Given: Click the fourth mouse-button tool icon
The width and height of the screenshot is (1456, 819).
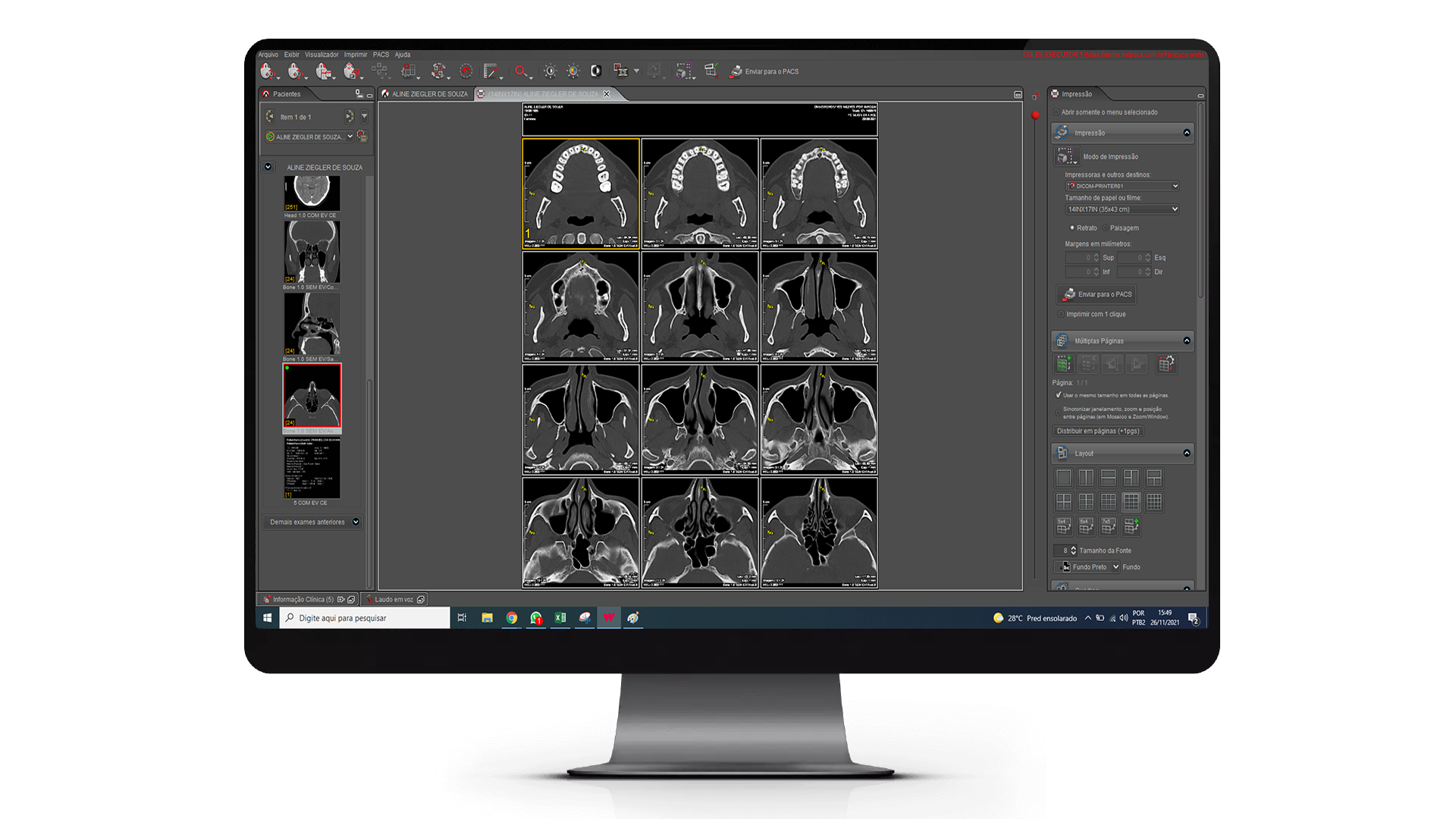Looking at the screenshot, I should pyautogui.click(x=351, y=71).
